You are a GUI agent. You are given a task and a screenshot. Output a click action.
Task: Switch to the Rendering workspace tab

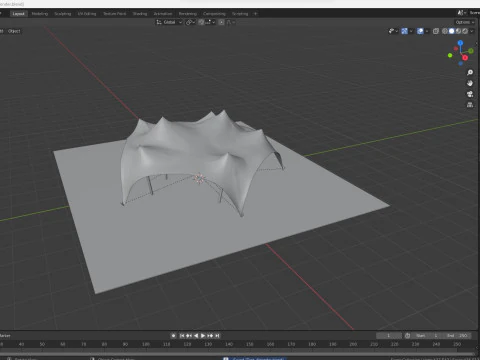(x=188, y=14)
